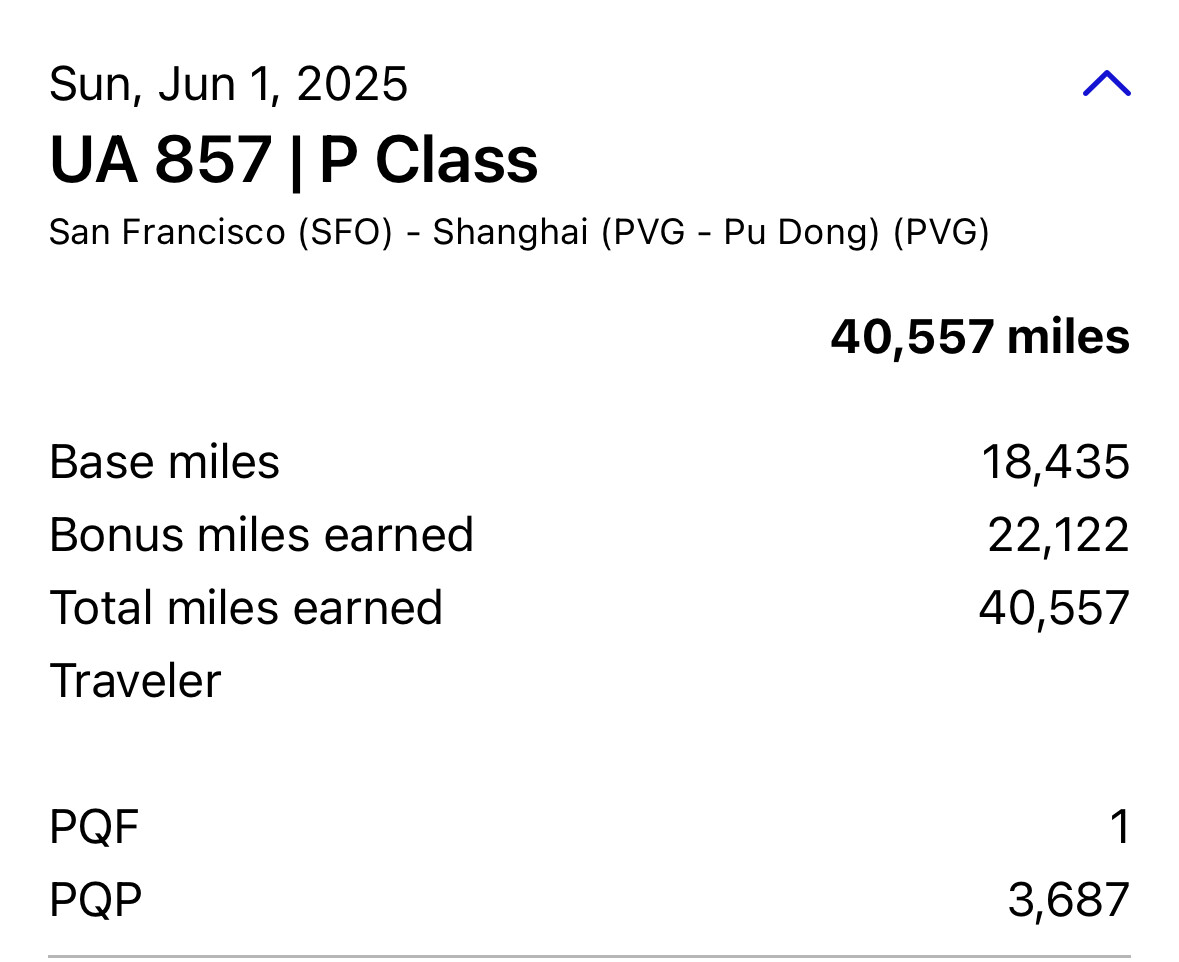Tap the Traveler row label
1179x962 pixels.
tap(135, 681)
